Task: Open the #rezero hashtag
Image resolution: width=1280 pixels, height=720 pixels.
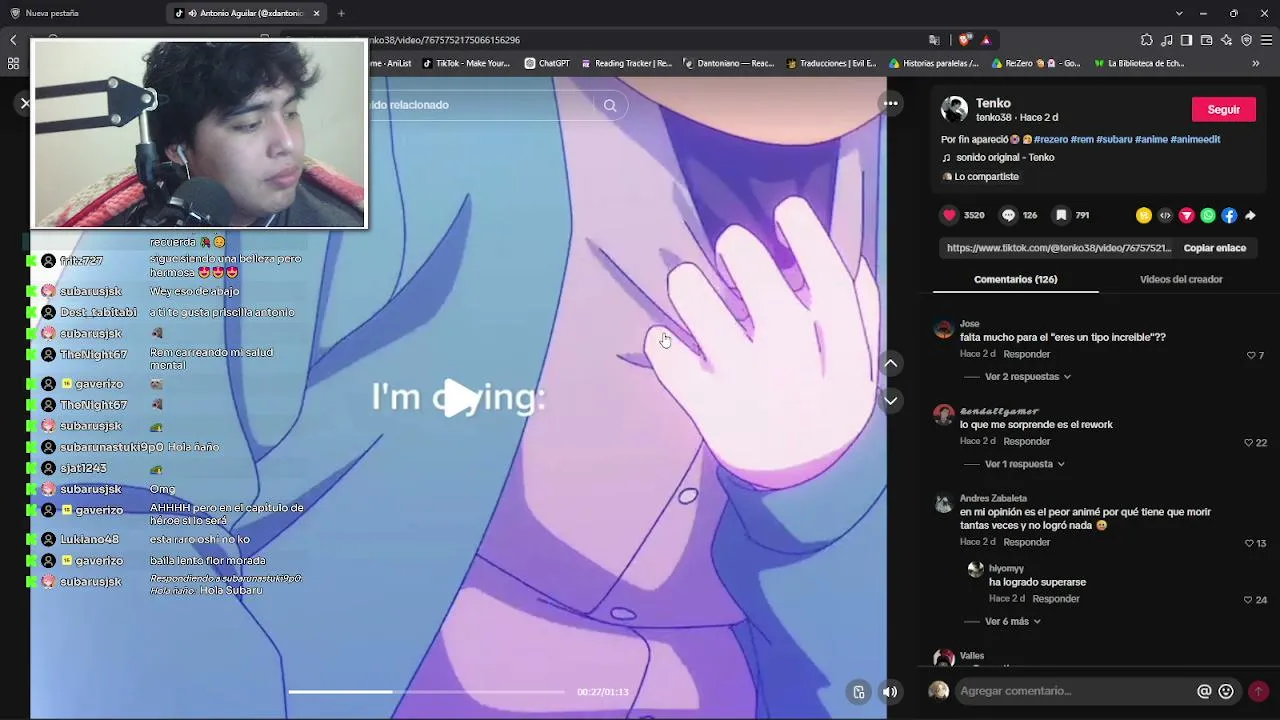Action: pyautogui.click(x=1051, y=140)
